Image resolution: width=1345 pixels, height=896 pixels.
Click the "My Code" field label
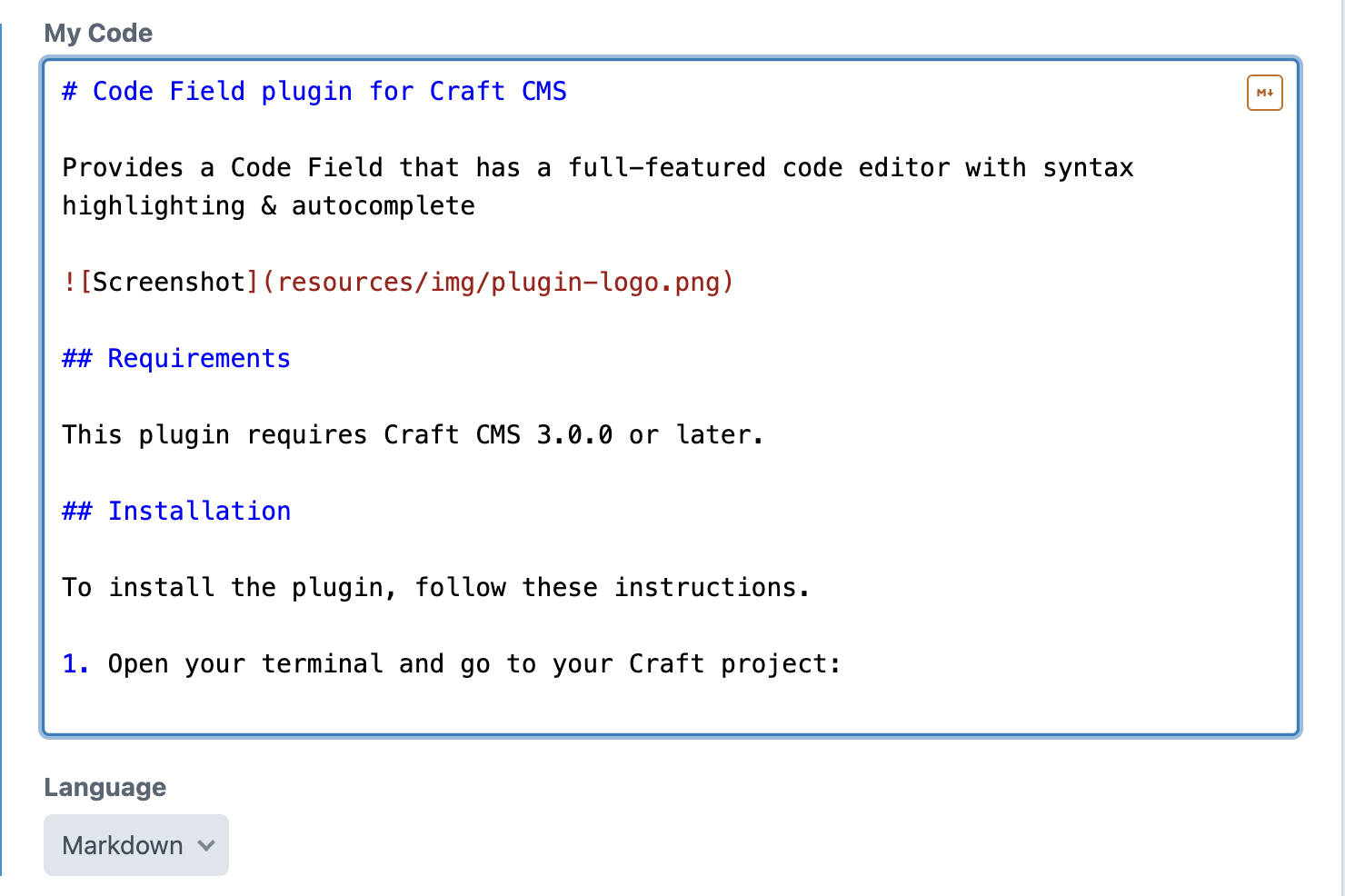tap(98, 34)
